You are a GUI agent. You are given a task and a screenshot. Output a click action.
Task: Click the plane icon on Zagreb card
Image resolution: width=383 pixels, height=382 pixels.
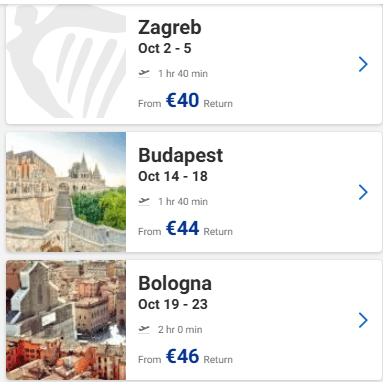click(x=144, y=73)
